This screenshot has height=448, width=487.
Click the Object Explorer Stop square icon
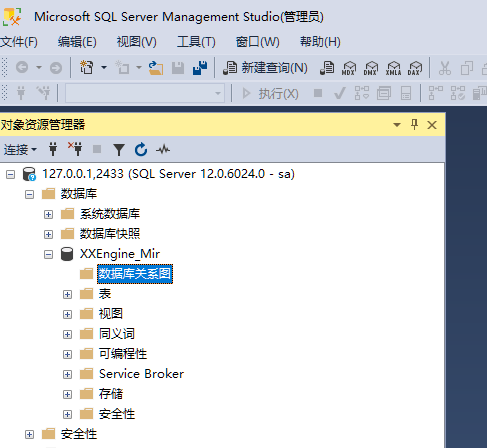pos(97,149)
